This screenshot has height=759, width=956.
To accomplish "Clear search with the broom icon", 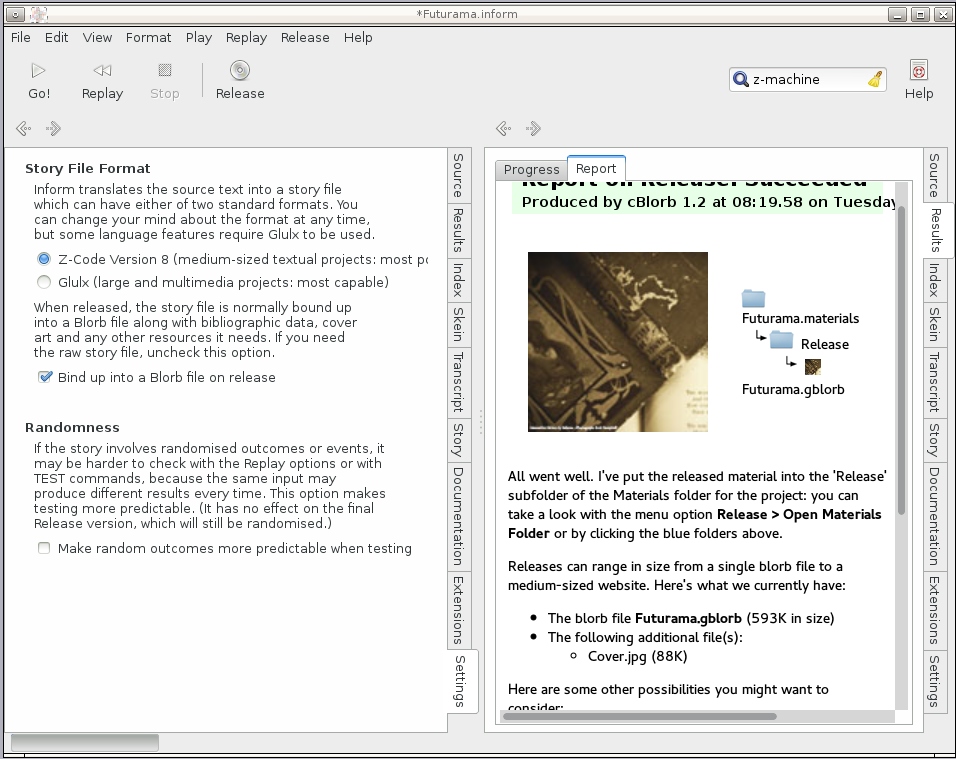I will 876,79.
